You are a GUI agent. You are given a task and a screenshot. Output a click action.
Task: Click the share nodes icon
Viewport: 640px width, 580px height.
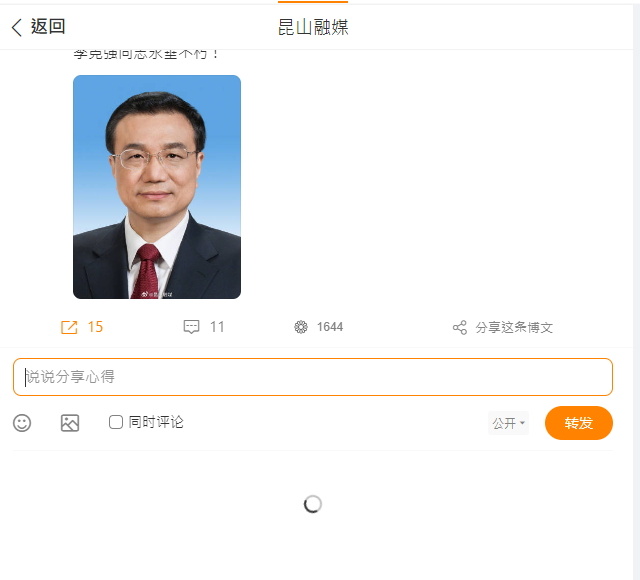click(460, 327)
